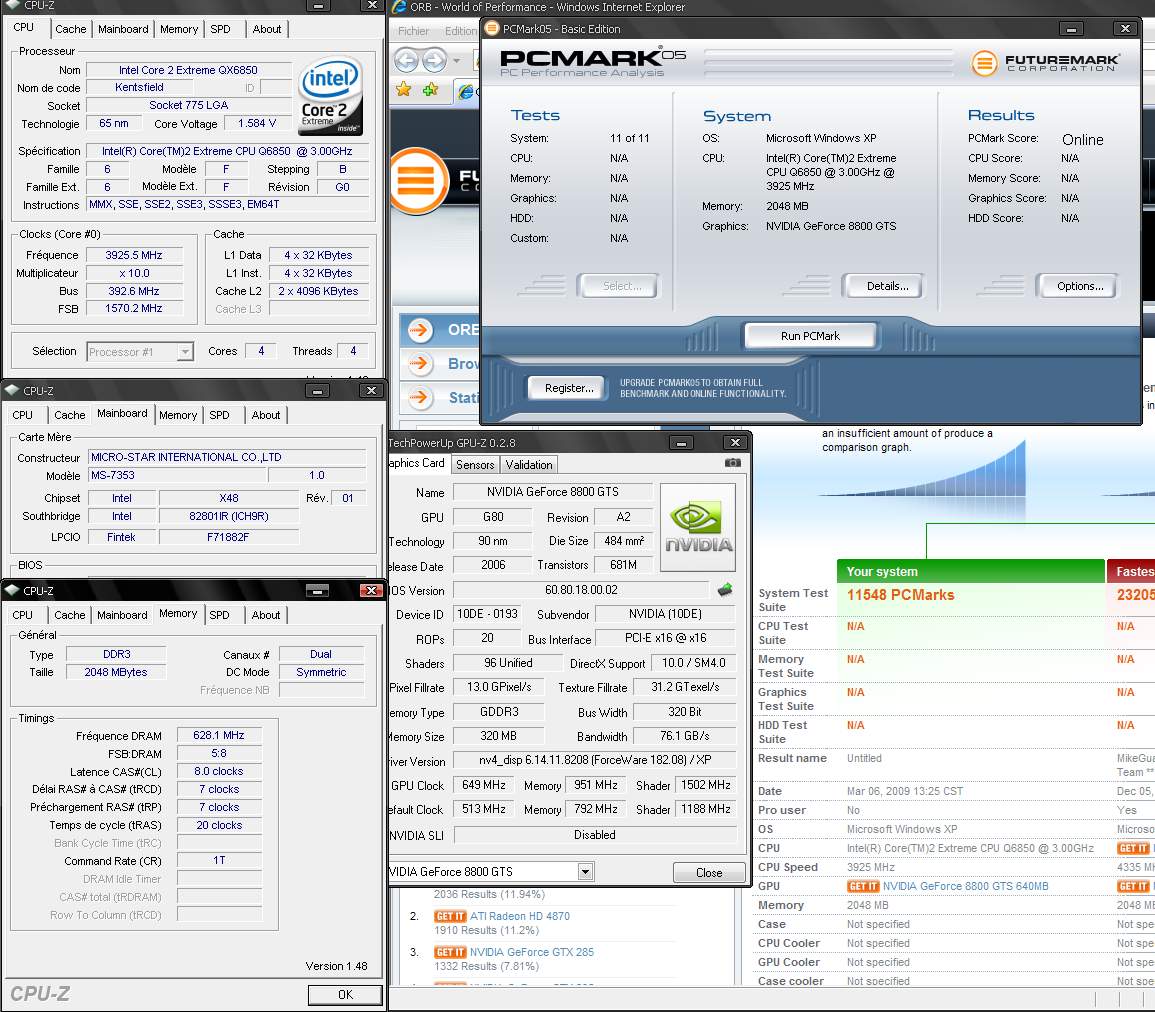Open the recent pages dropdown beside forward arrow
Screen dimensions: 1155x1012
click(457, 60)
